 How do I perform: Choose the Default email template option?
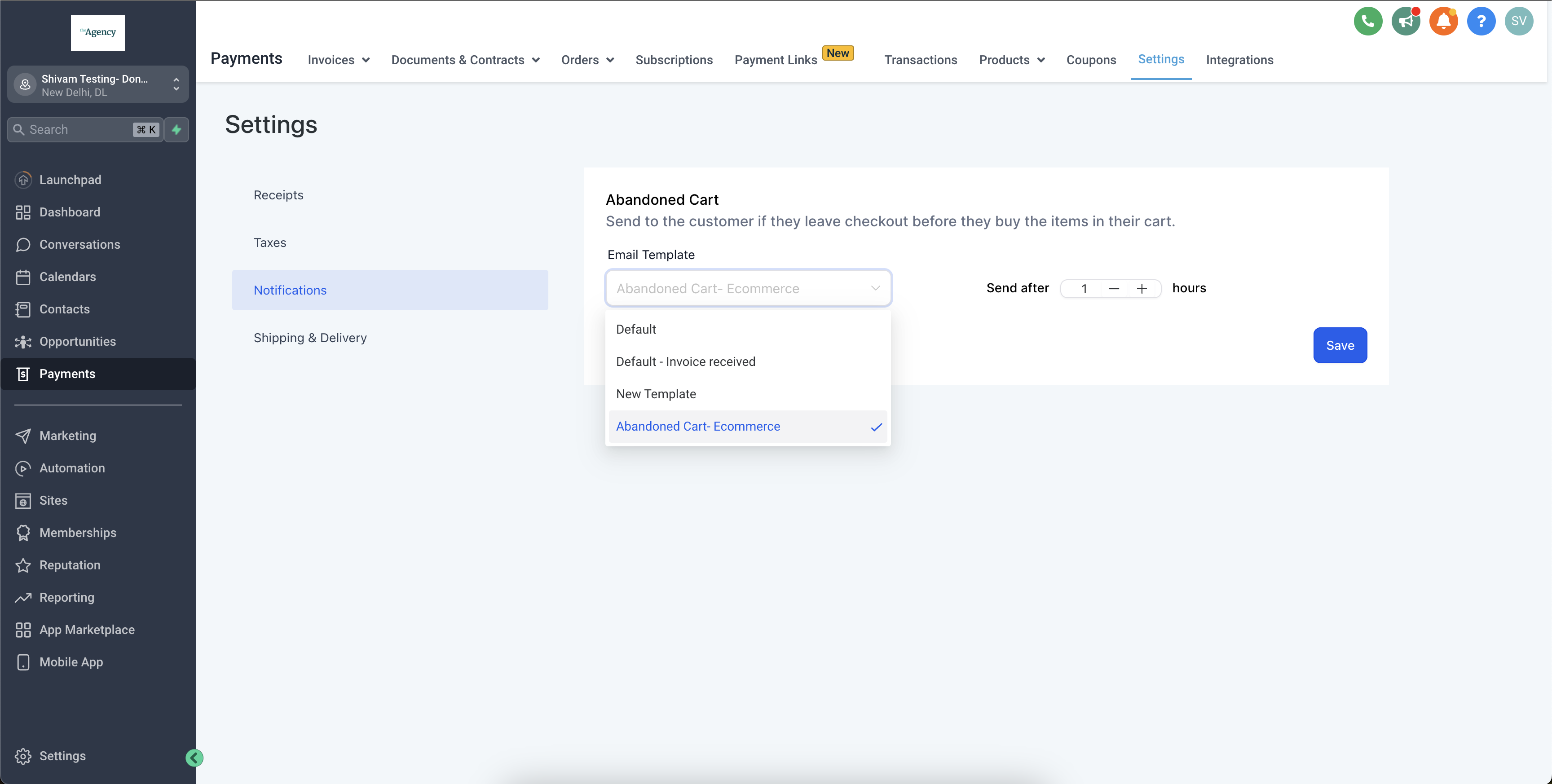coord(636,329)
